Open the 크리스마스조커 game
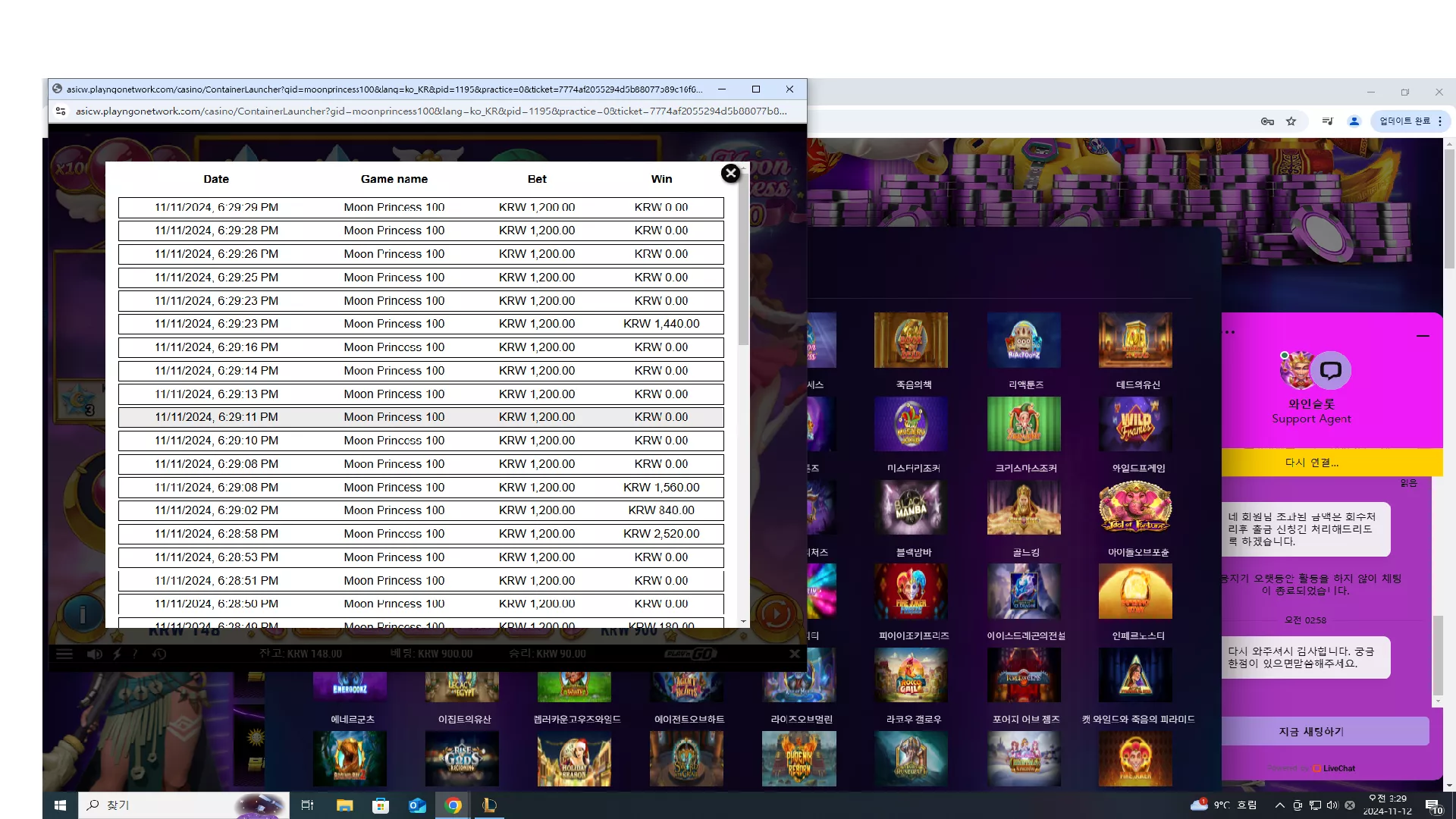This screenshot has height=819, width=1456. tap(1024, 424)
